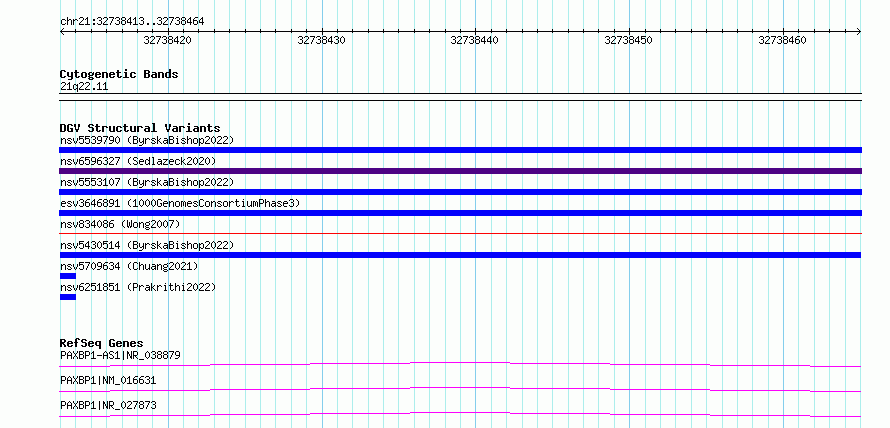Open gene PAXBP1|NR_027873 label
The image size is (890, 428).
(x=108, y=405)
